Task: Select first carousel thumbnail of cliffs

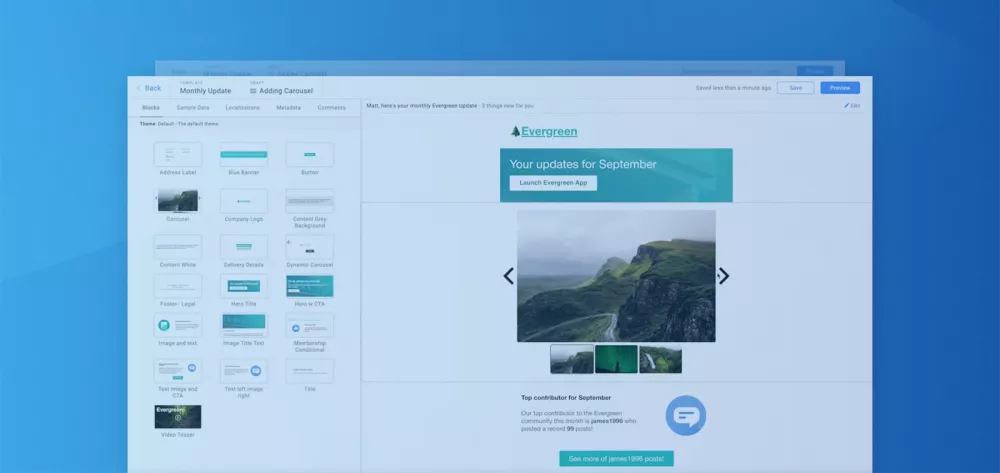Action: tap(572, 359)
